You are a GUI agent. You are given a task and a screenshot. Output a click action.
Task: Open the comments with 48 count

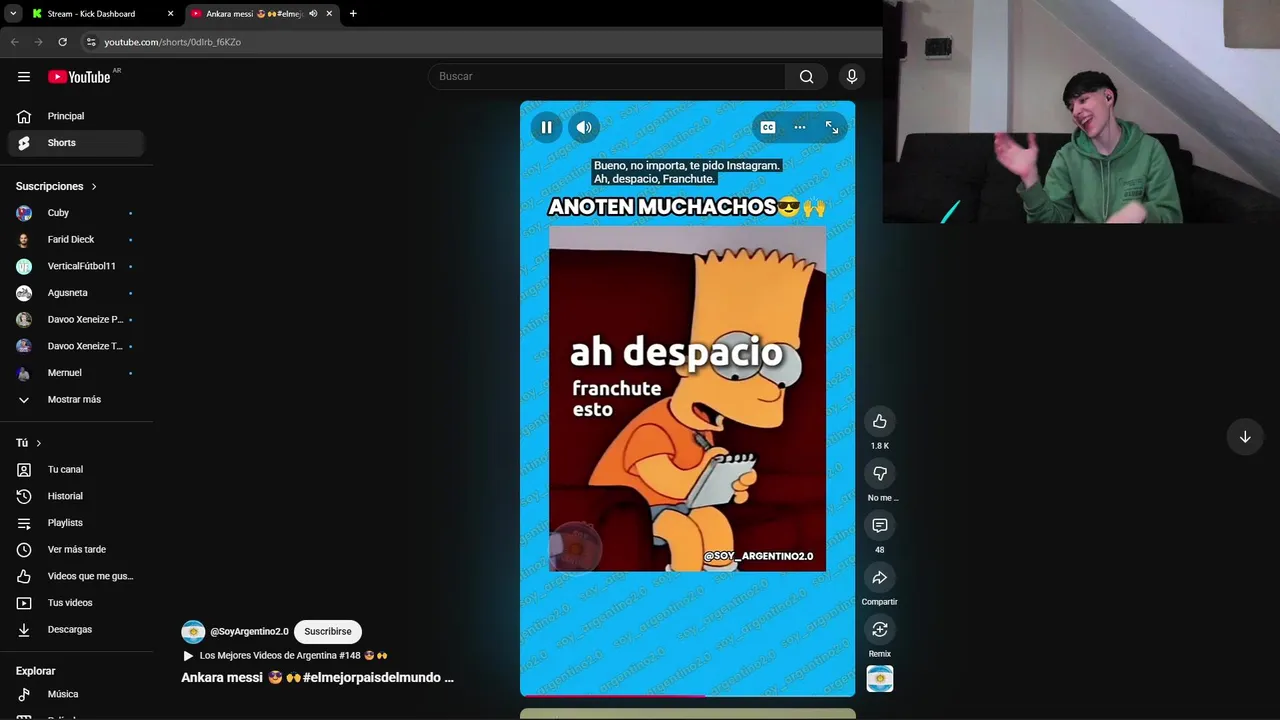[x=880, y=525]
